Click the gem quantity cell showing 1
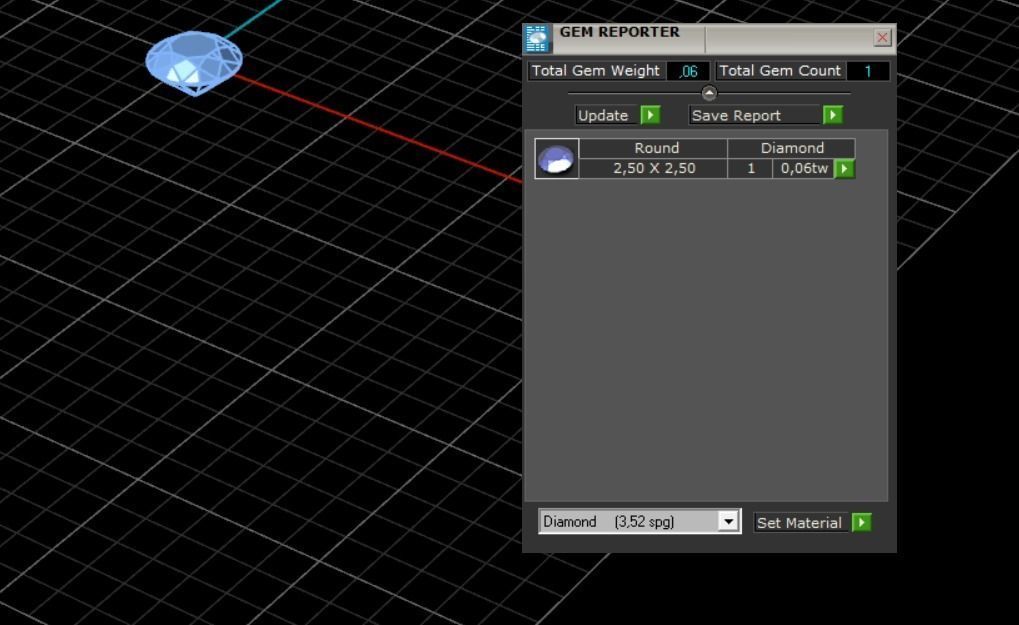 click(751, 168)
